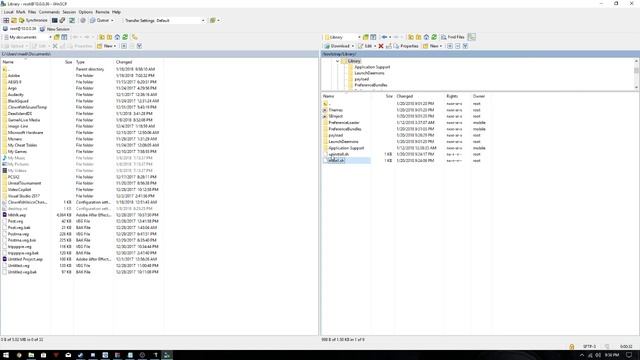Select the Themes folder in the remote list

[336, 110]
